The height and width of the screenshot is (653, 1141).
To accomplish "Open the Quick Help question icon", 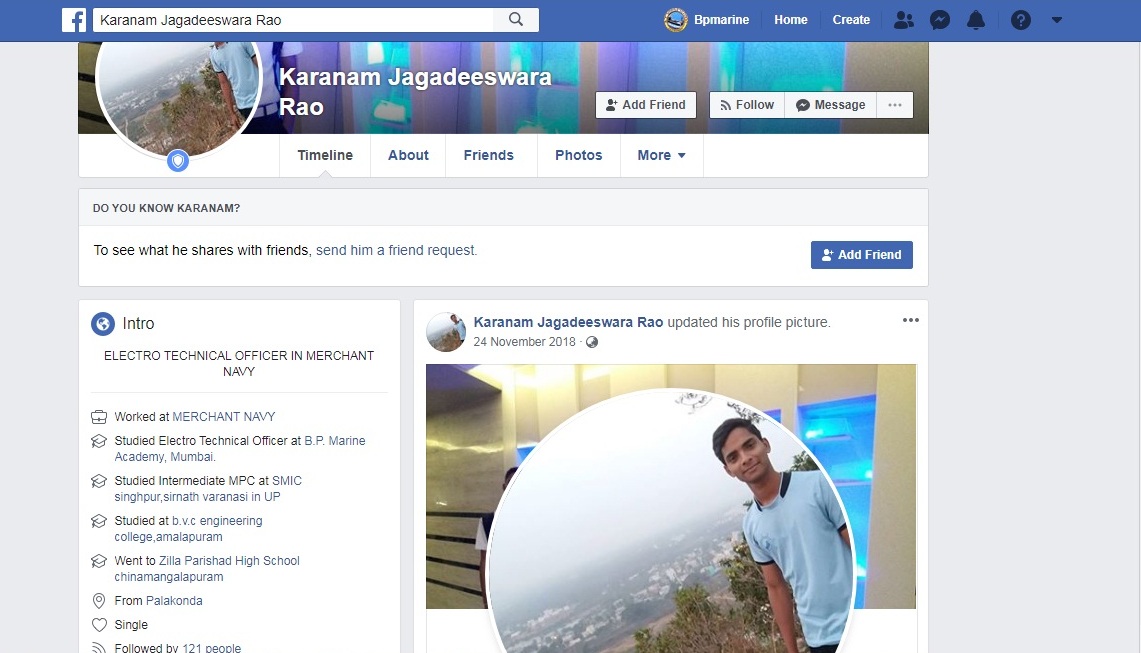I will pos(1020,20).
